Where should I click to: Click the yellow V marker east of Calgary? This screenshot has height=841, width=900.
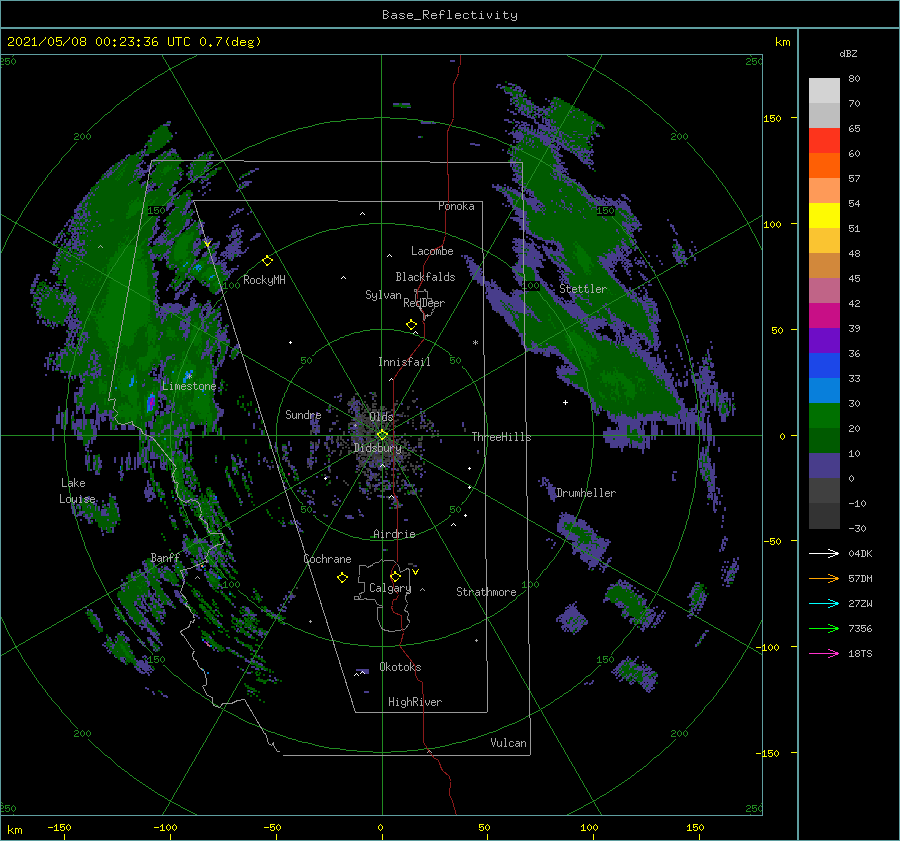415,572
